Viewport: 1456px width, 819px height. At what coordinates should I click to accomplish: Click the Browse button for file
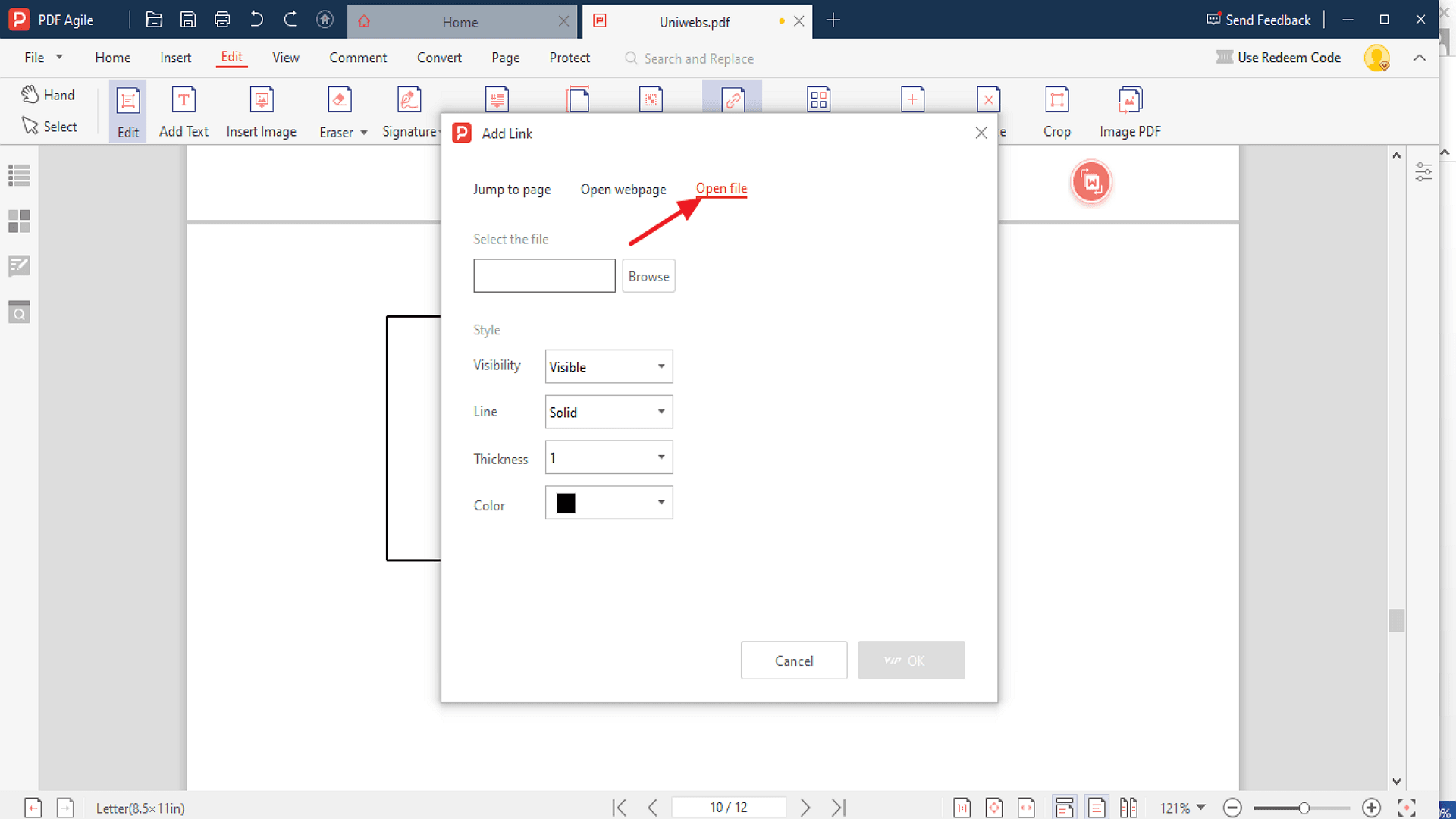pyautogui.click(x=649, y=275)
